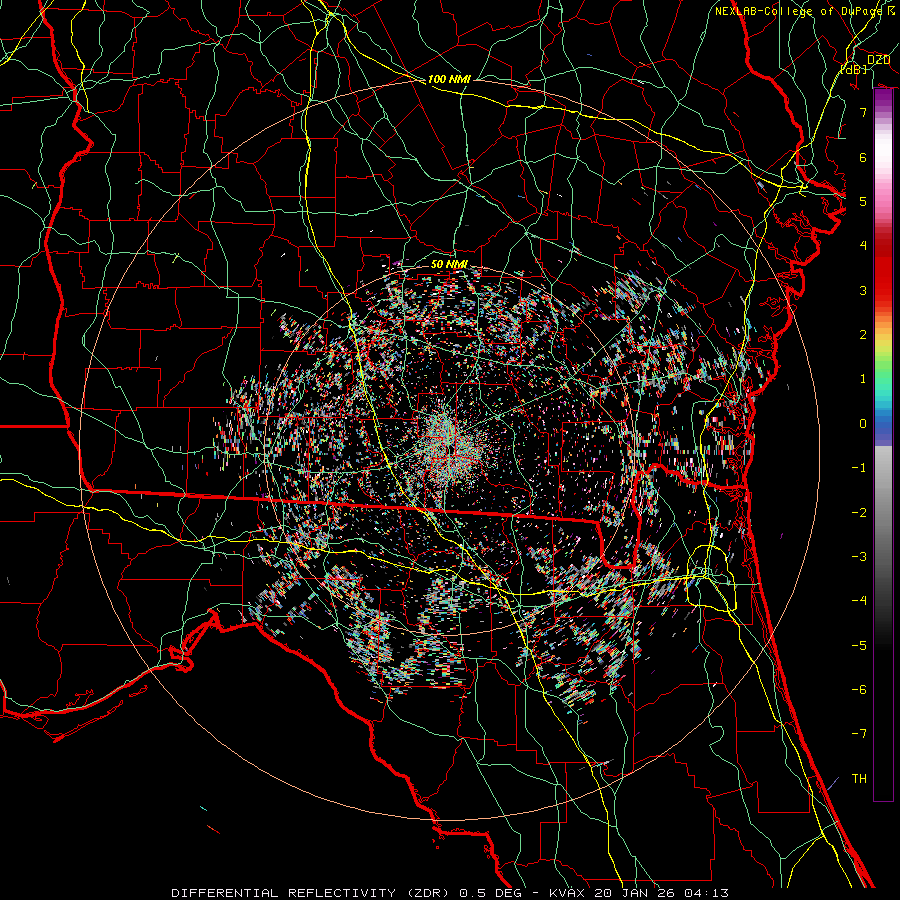Click the -4 value on color scale
This screenshot has width=900, height=900.
(859, 601)
